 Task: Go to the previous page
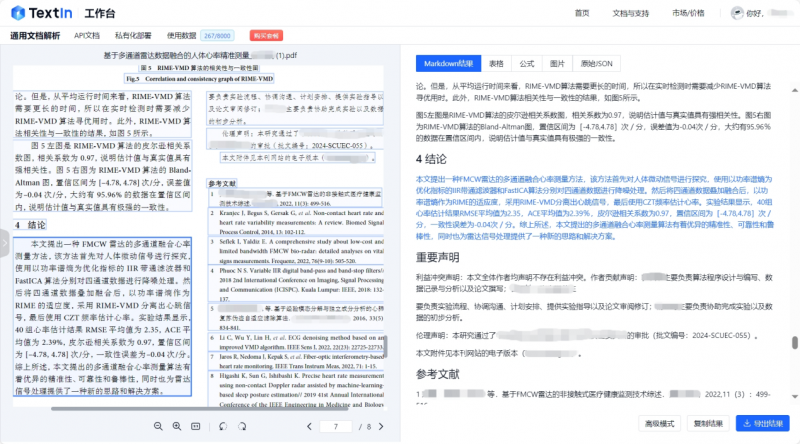tap(310, 426)
